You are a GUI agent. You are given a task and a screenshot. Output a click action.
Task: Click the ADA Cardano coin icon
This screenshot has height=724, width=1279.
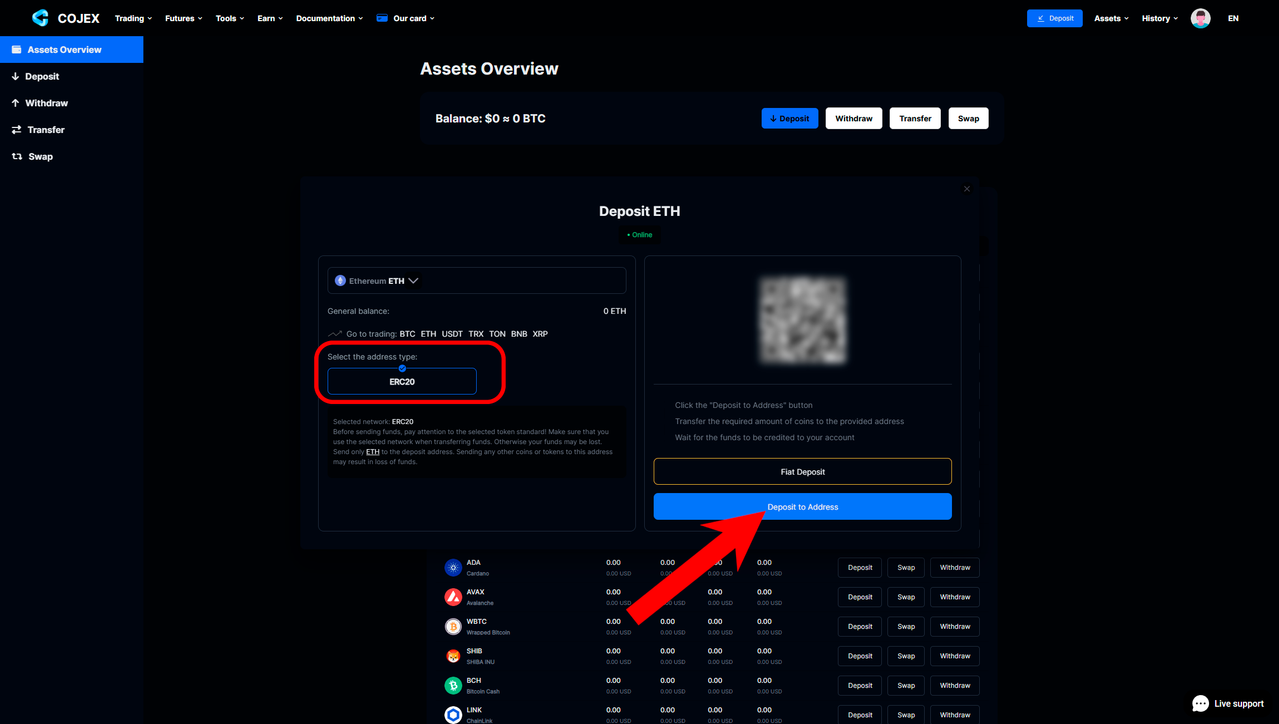[x=453, y=567]
